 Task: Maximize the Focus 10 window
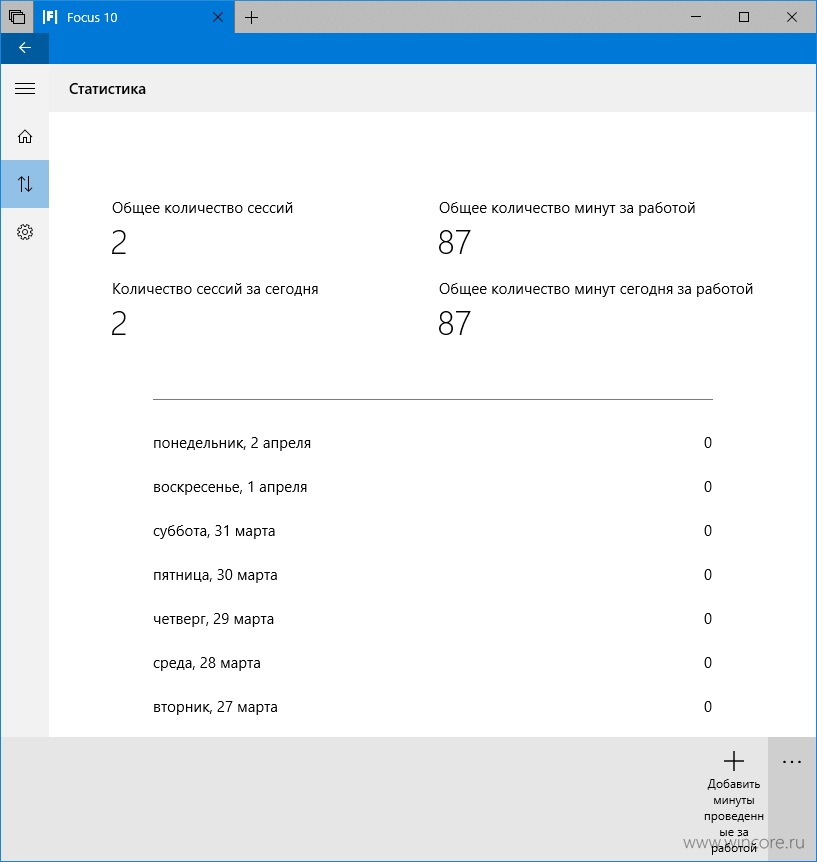[x=744, y=17]
